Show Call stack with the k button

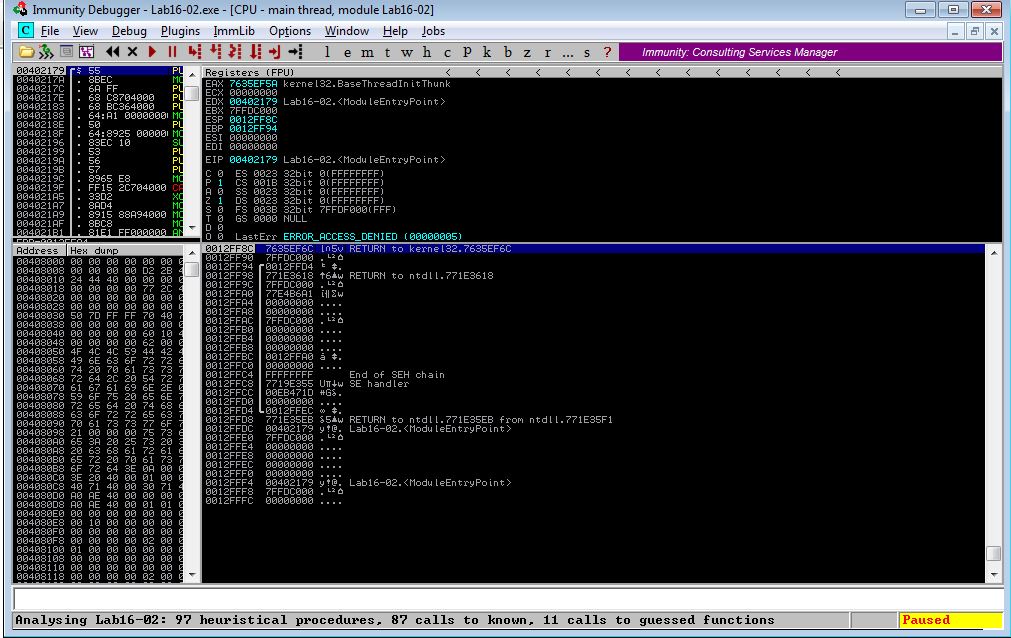click(487, 52)
